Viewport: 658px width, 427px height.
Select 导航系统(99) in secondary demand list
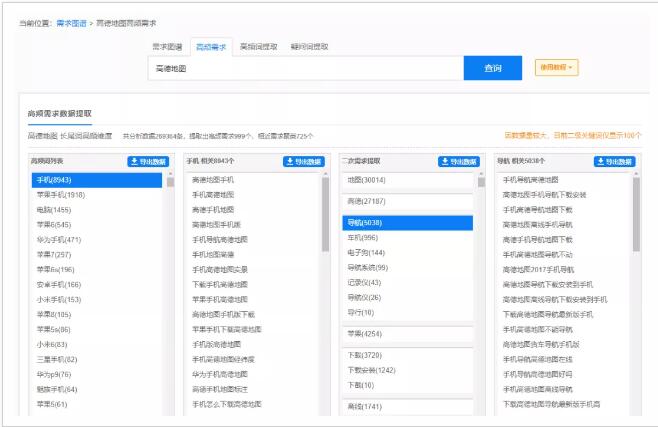point(368,268)
